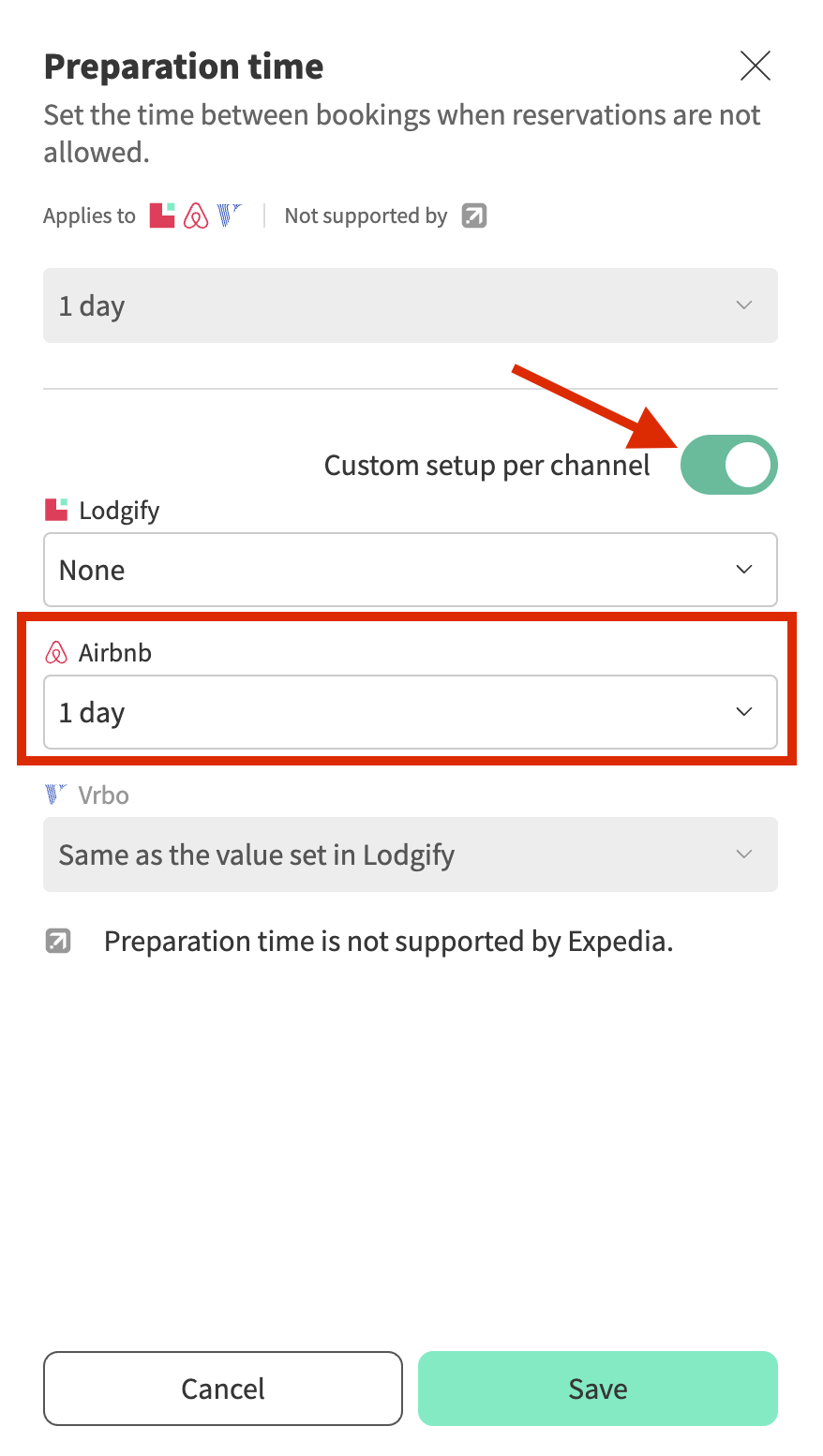Save the preparation time settings

[597, 1389]
